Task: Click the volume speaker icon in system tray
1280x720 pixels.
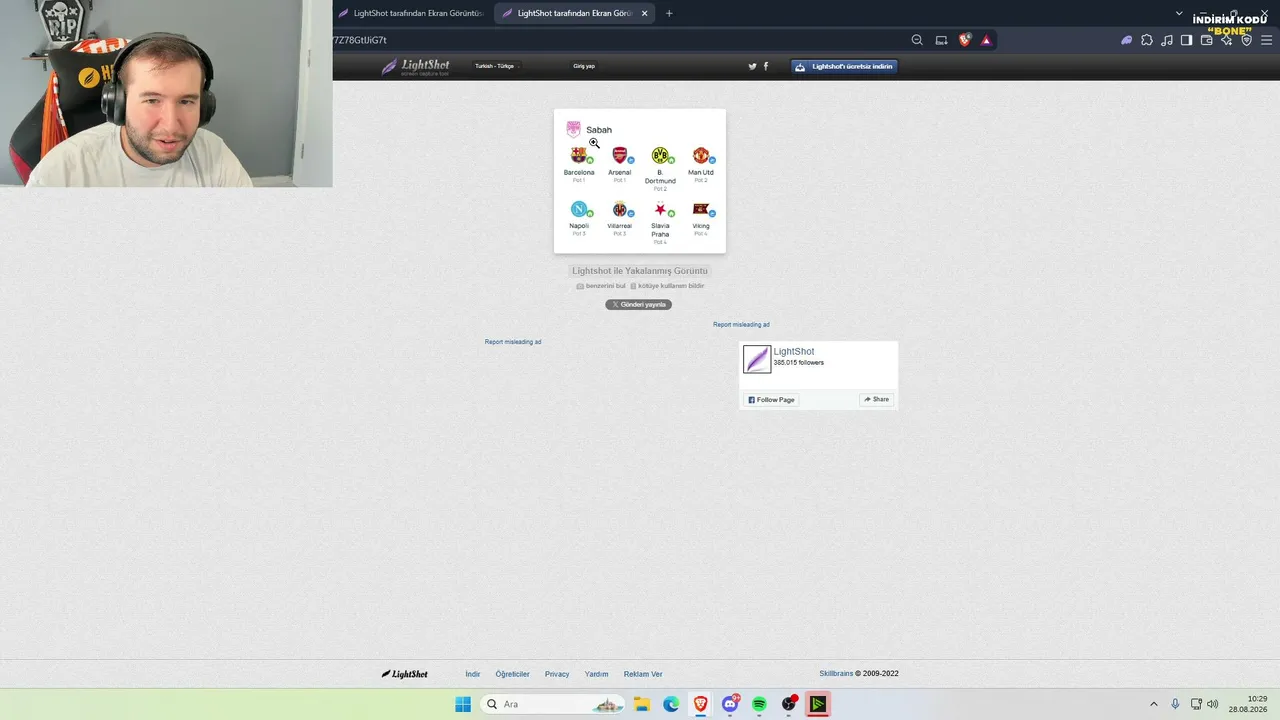Action: 1213,704
